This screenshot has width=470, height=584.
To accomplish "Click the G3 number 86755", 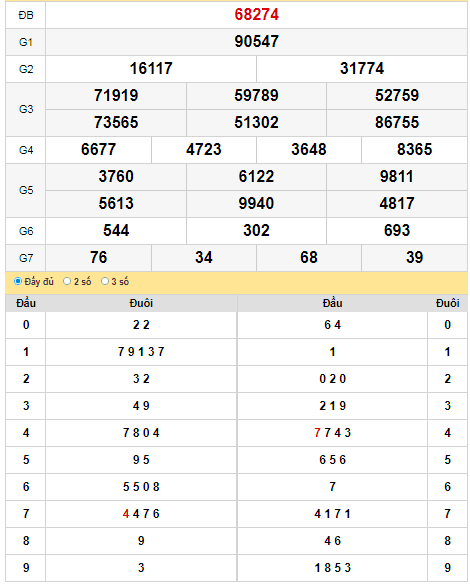I will pos(397,123).
